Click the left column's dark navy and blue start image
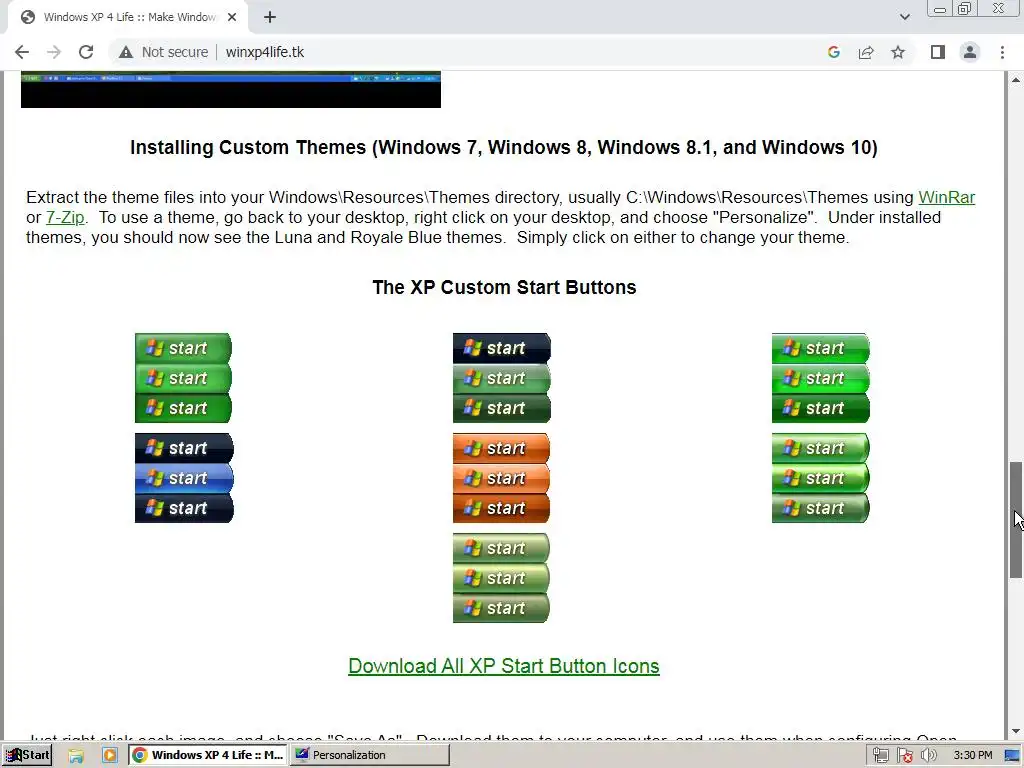This screenshot has height=768, width=1024. [x=184, y=478]
